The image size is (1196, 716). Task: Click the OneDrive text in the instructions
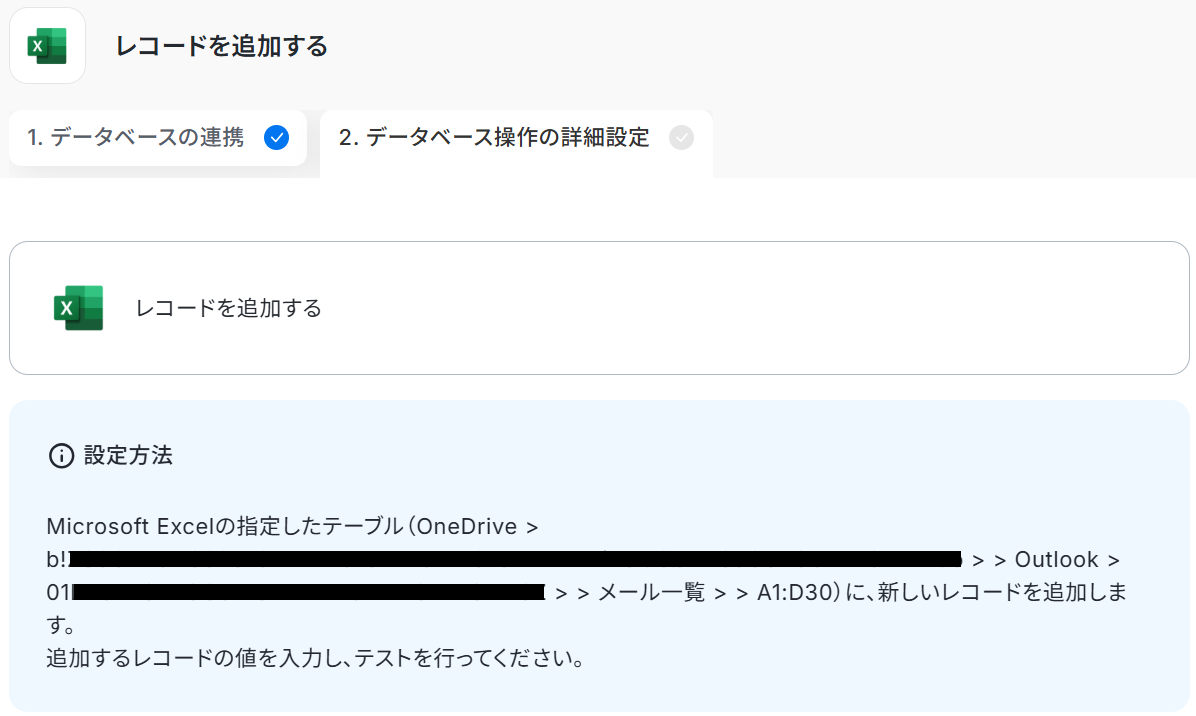click(x=467, y=526)
